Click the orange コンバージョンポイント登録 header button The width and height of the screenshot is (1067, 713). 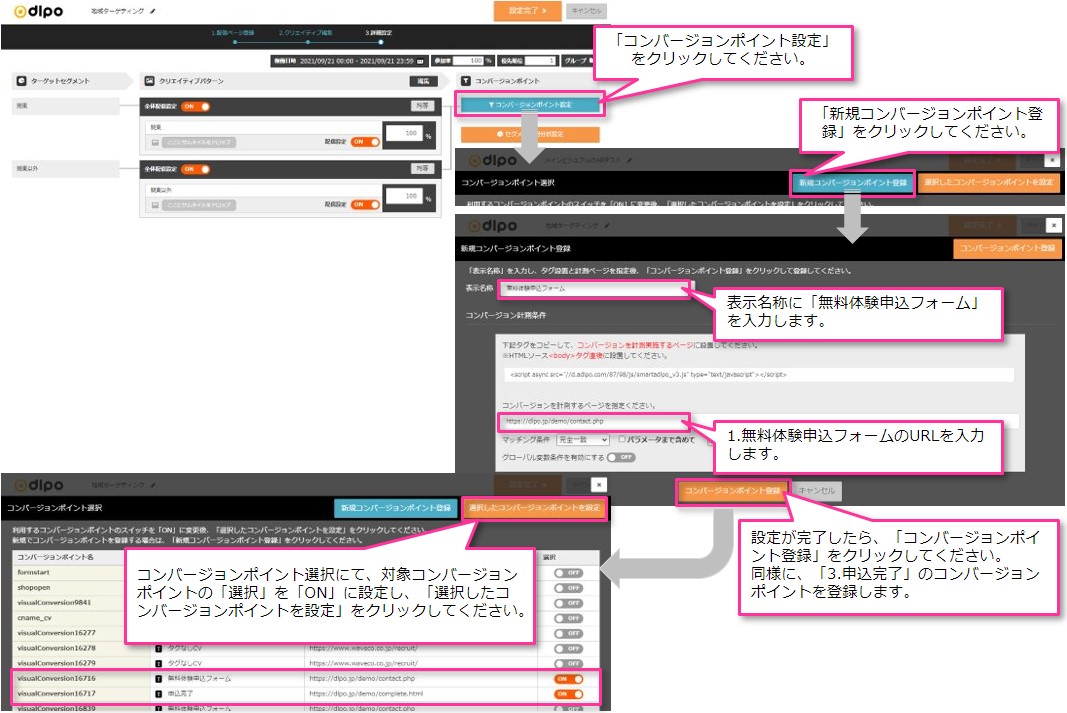[1007, 248]
